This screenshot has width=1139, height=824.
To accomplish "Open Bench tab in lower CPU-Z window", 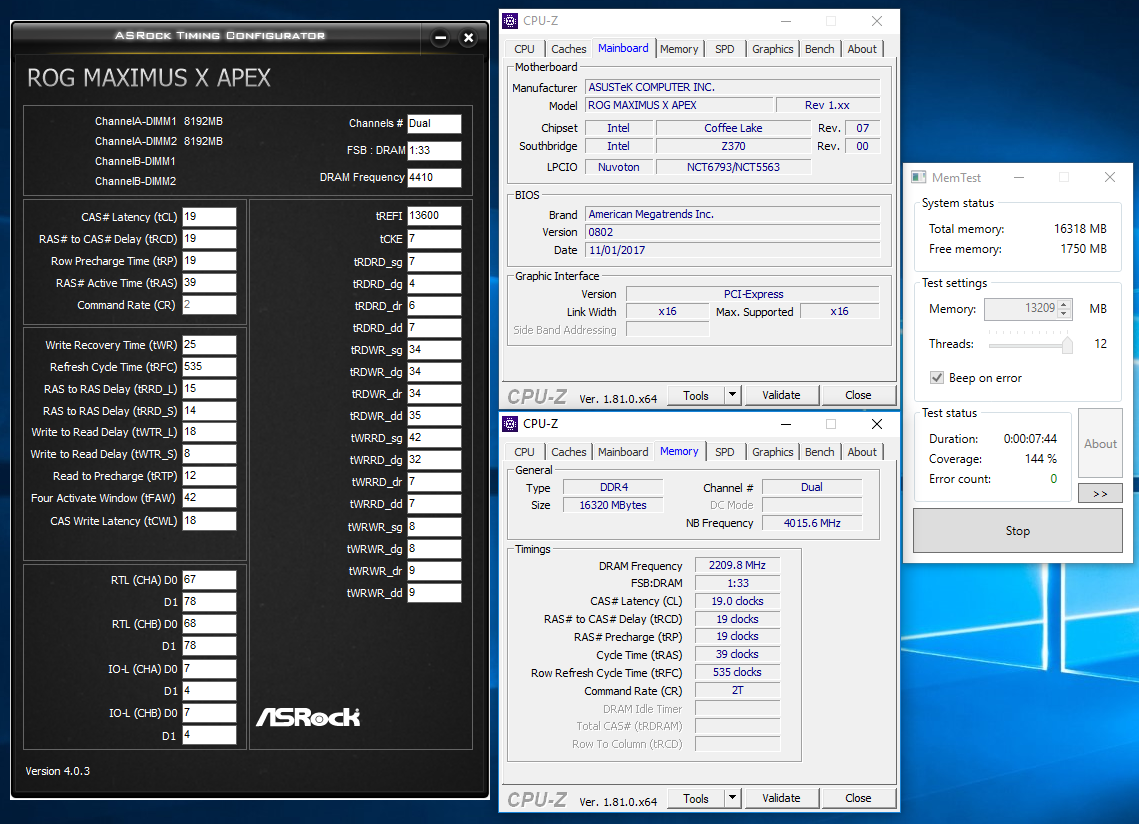I will [x=820, y=452].
